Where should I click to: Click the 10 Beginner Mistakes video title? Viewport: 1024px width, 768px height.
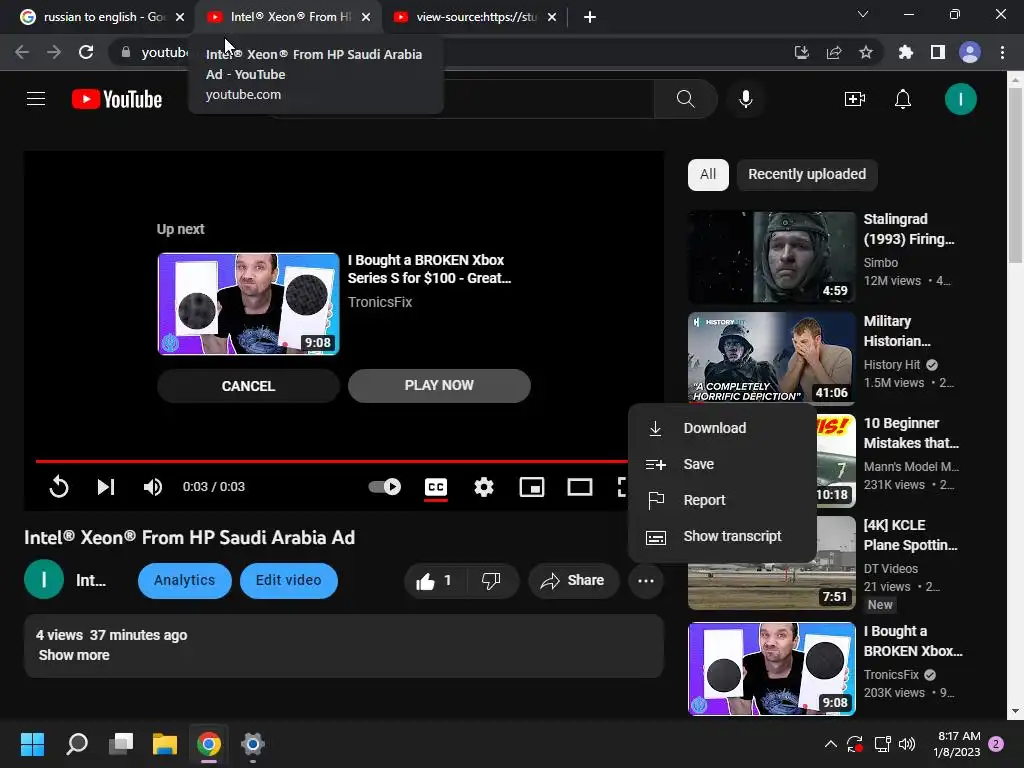911,433
